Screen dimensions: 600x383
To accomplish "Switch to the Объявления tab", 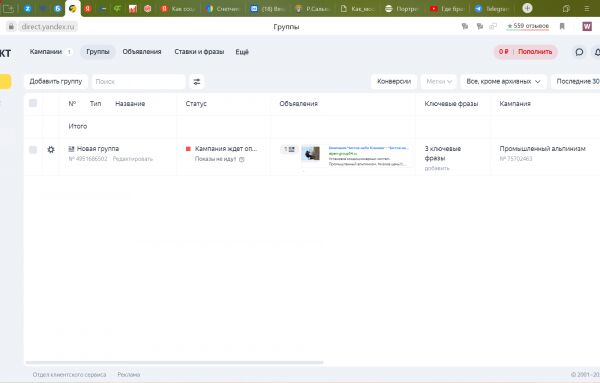I will [142, 52].
